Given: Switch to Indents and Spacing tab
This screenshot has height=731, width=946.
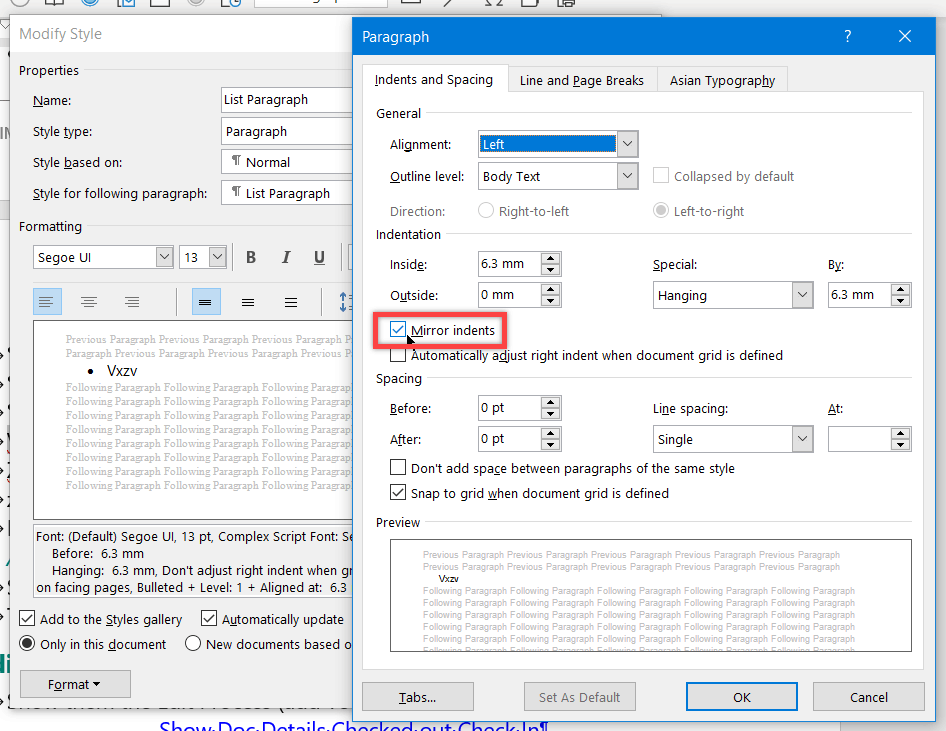Looking at the screenshot, I should pyautogui.click(x=434, y=80).
